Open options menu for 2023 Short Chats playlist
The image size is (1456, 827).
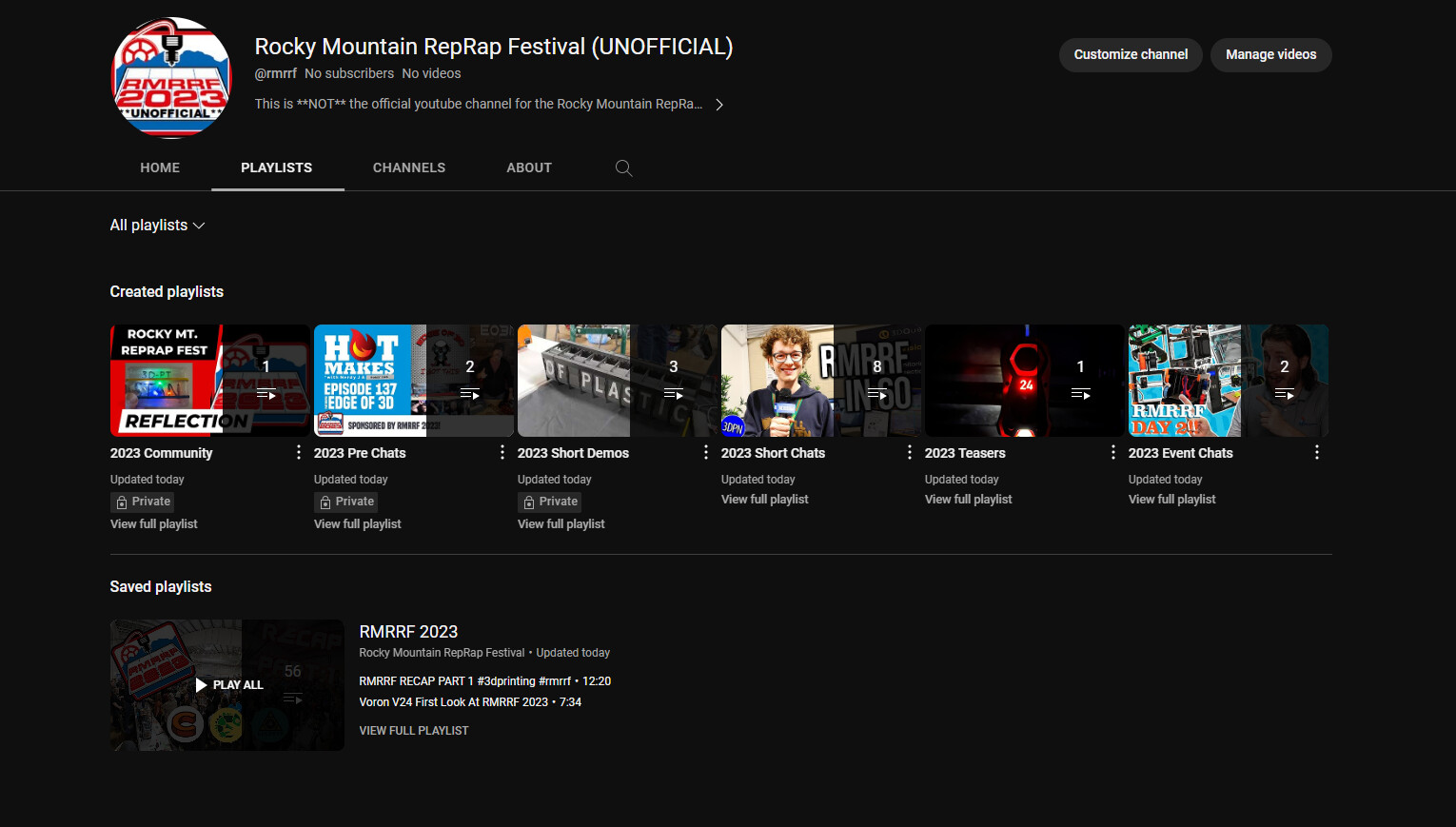click(910, 453)
